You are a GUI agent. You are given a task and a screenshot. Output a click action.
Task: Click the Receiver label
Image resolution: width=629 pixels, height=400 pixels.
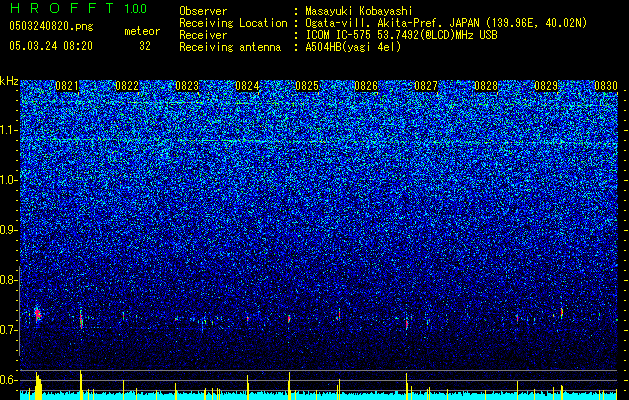click(x=203, y=35)
